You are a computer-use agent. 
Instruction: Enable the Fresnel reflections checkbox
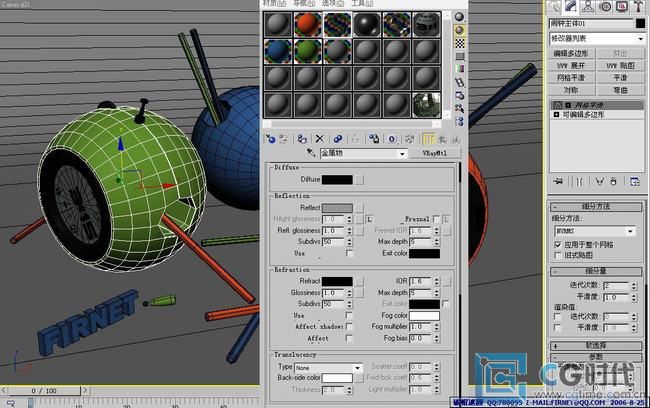click(436, 219)
